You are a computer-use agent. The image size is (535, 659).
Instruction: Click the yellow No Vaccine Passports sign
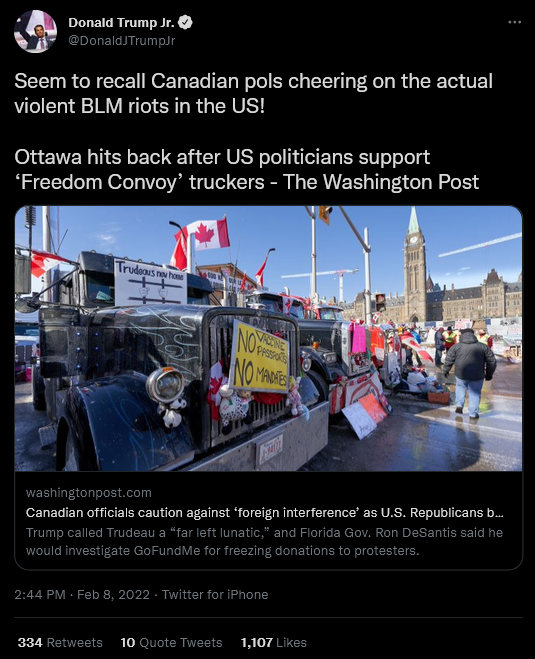pos(260,357)
